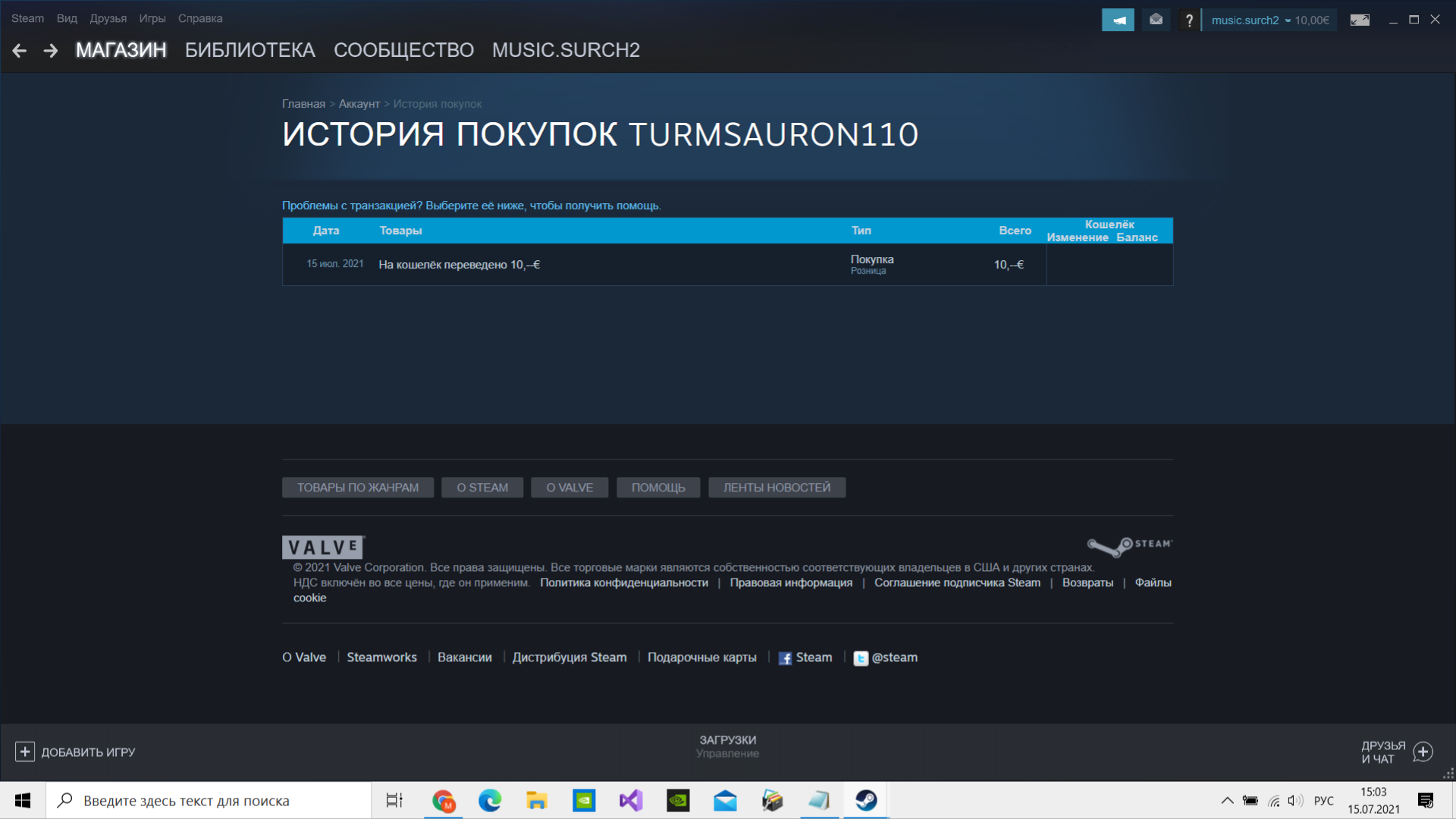Screen dimensions: 1456x819
Task: Open @steam Twitter icon link
Action: click(860, 658)
